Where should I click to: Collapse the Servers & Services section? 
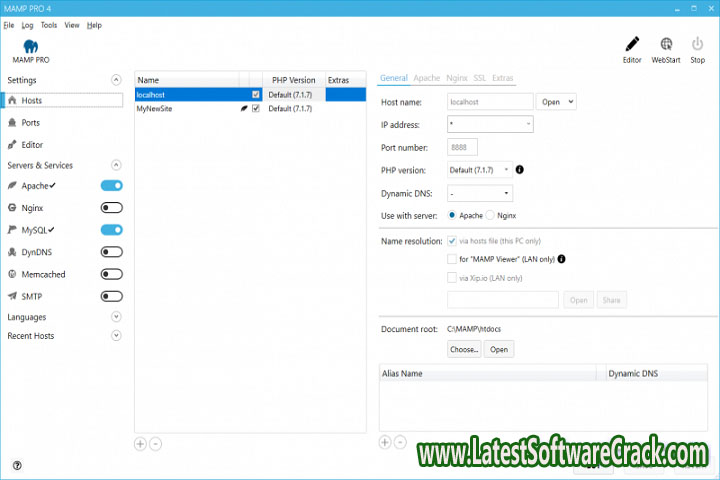pyautogui.click(x=116, y=165)
